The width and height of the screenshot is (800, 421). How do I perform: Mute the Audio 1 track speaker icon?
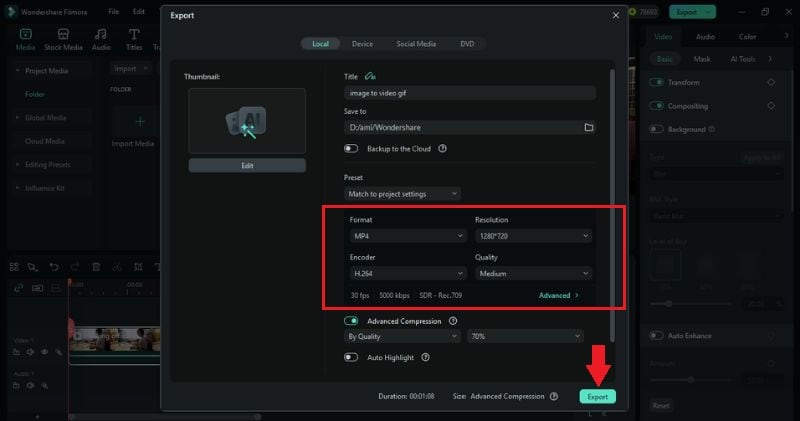[x=30, y=385]
